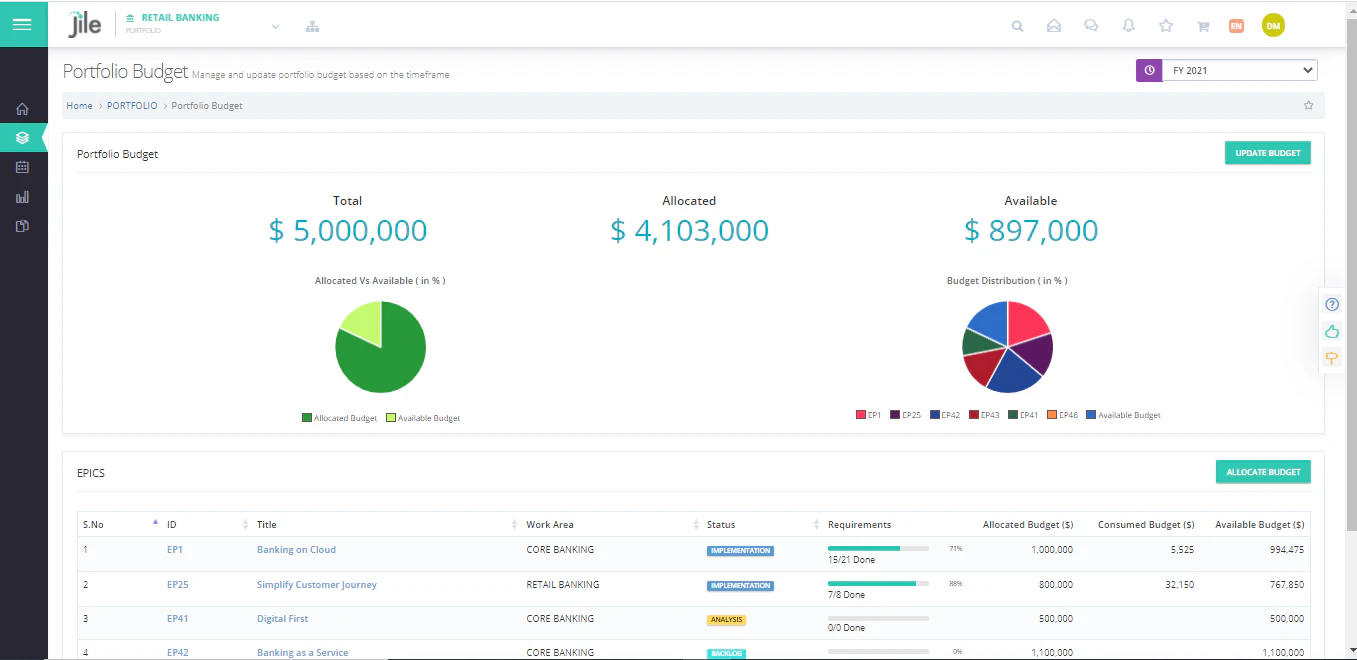Image resolution: width=1357 pixels, height=660 pixels.
Task: Open the reports bar-chart icon in sidebar
Action: pyautogui.click(x=24, y=197)
